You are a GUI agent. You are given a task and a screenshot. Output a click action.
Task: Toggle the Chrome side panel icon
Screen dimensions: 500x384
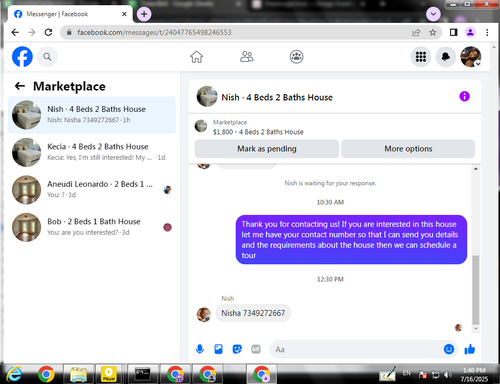tap(453, 32)
